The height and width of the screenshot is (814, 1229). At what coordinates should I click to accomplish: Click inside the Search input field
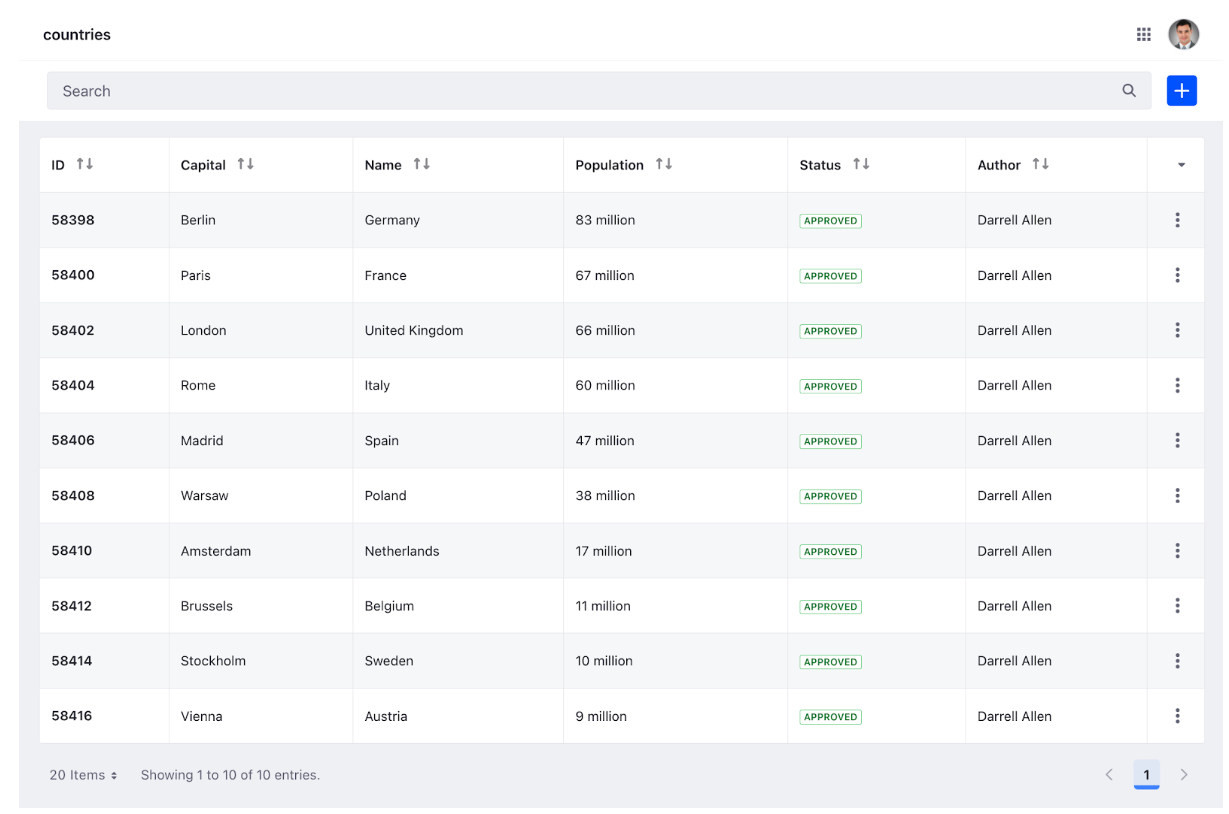point(400,90)
